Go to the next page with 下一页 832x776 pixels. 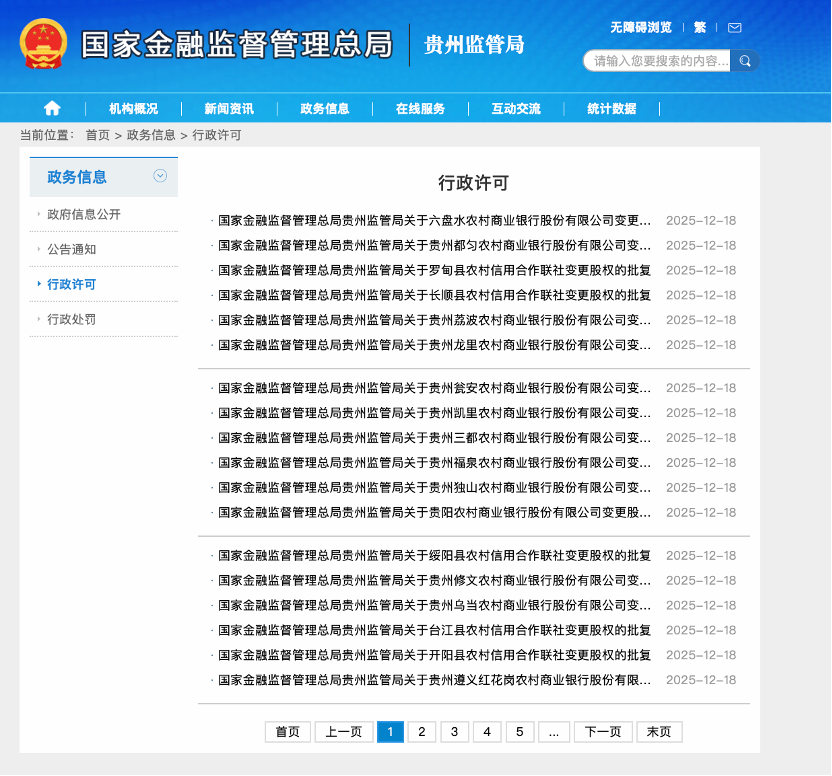click(x=604, y=731)
